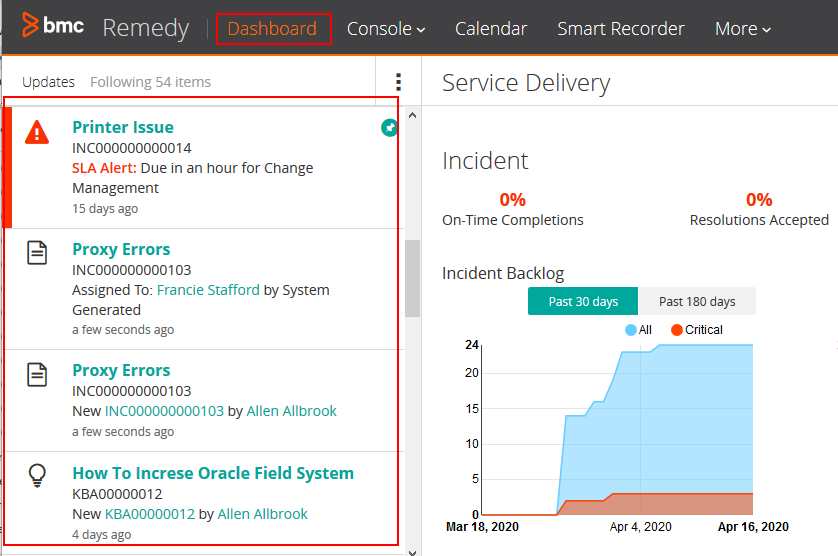Open Allen Allbrook link on Proxy Errors
The height and width of the screenshot is (556, 838).
(x=291, y=411)
